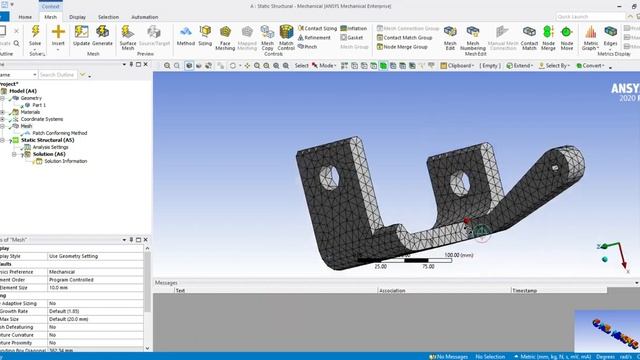
Task: Select the mesh Method icon
Action: [186, 32]
